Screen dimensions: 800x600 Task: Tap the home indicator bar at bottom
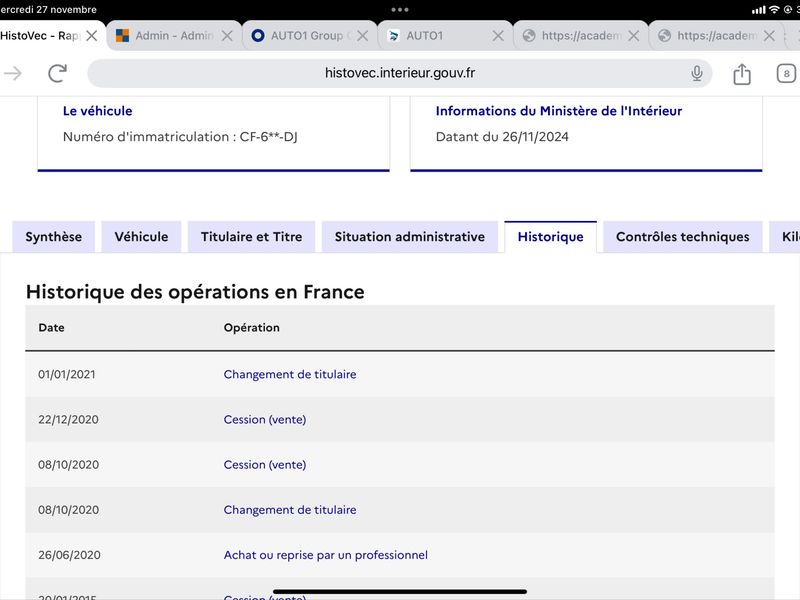[399, 592]
